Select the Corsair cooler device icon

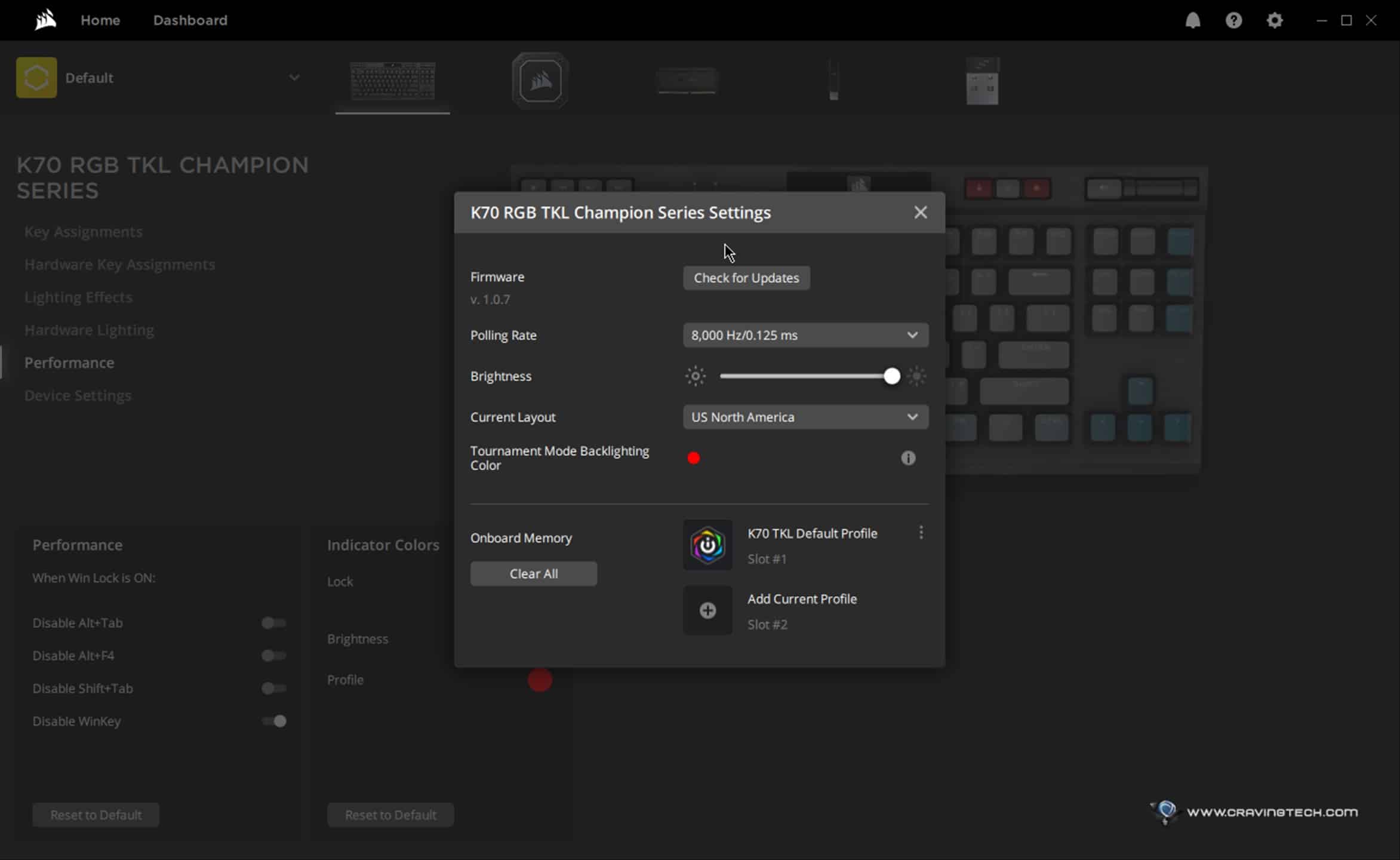pyautogui.click(x=540, y=81)
